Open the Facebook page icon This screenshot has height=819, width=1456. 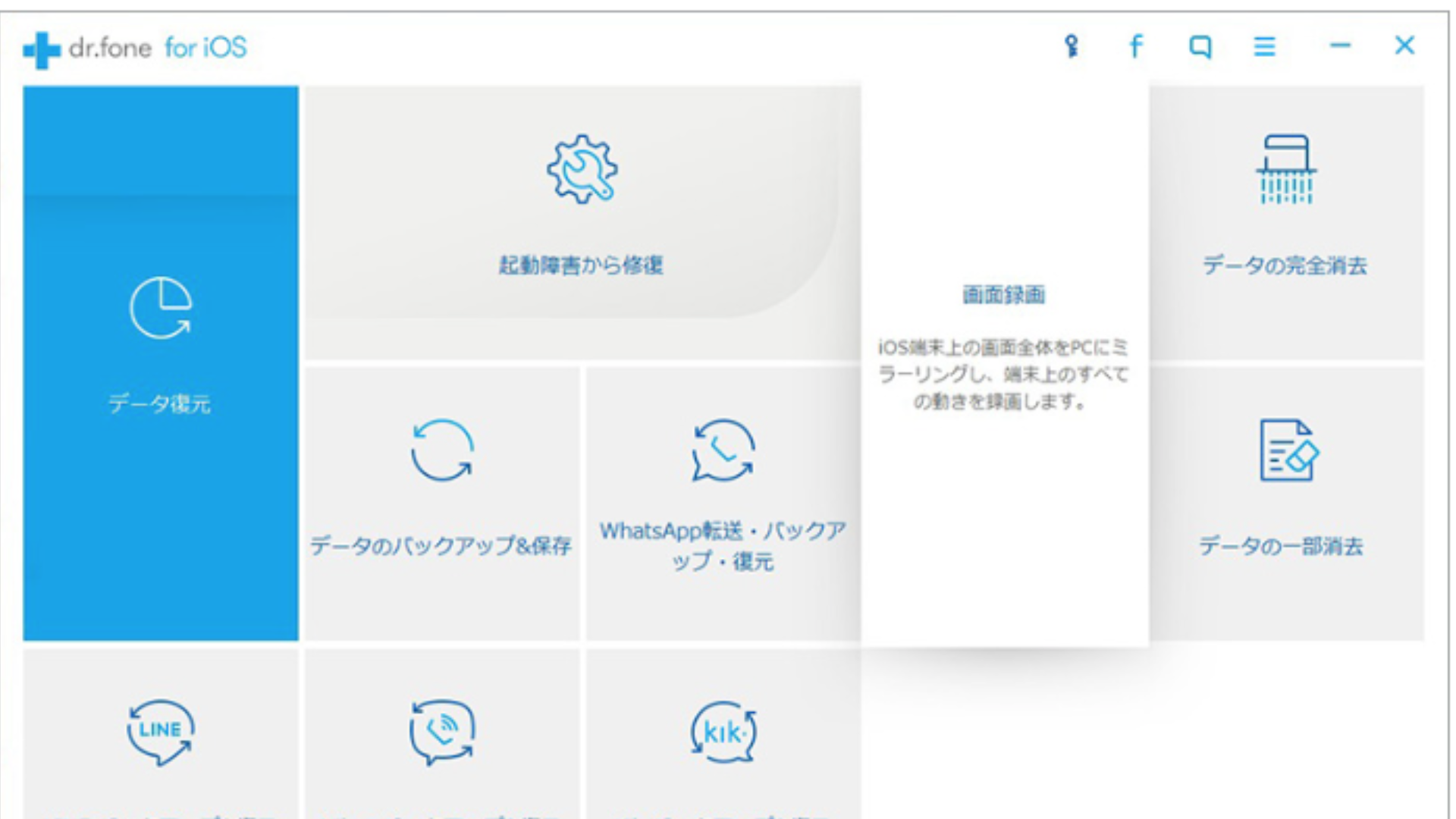[x=1135, y=46]
